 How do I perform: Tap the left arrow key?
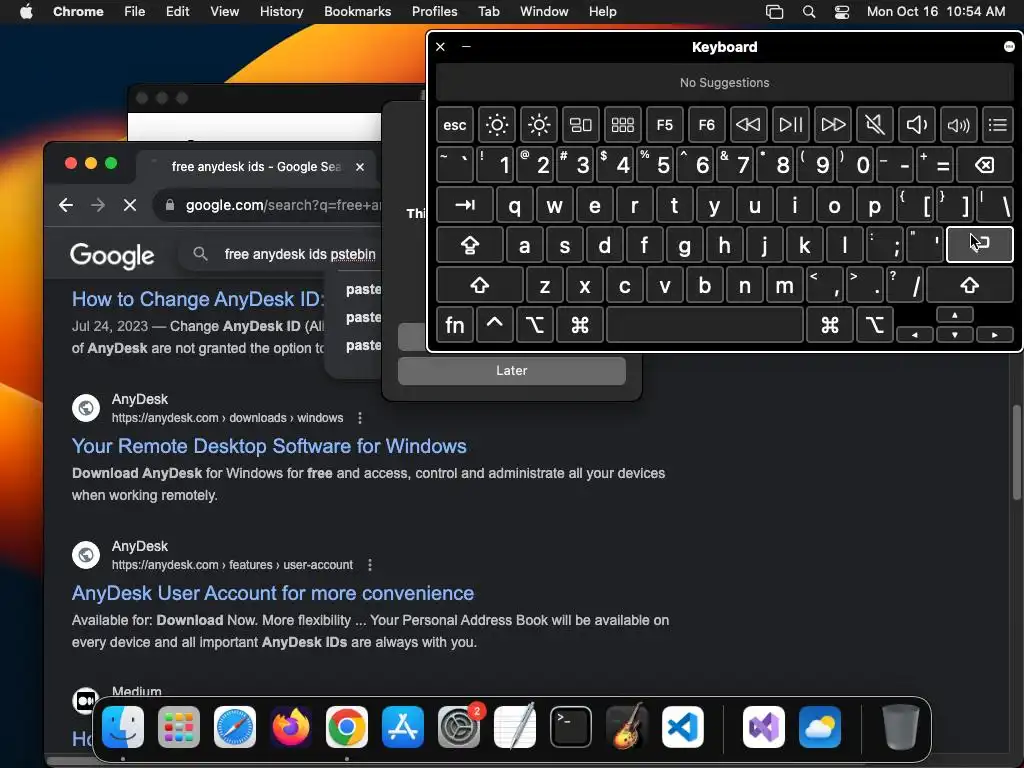[914, 334]
